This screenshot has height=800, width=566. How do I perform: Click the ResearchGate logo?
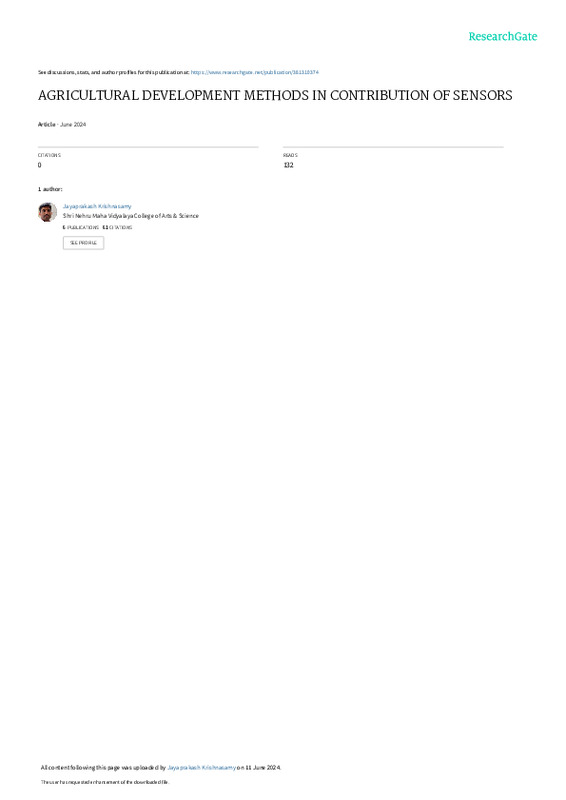[x=503, y=36]
